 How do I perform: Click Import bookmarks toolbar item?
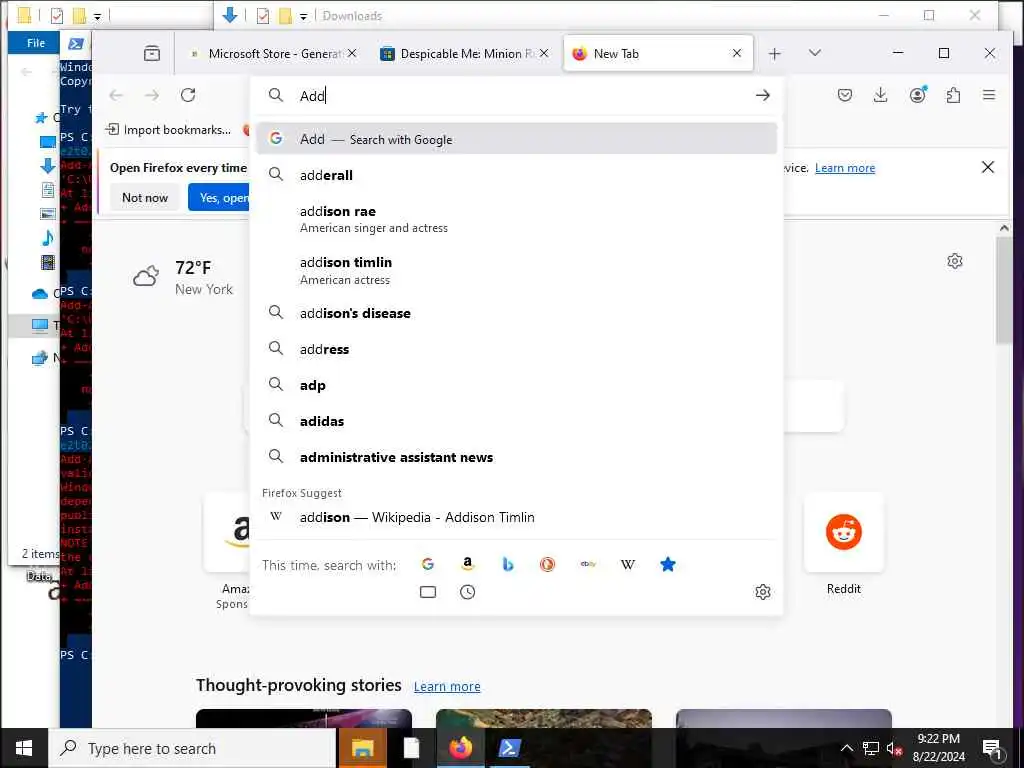(x=168, y=130)
